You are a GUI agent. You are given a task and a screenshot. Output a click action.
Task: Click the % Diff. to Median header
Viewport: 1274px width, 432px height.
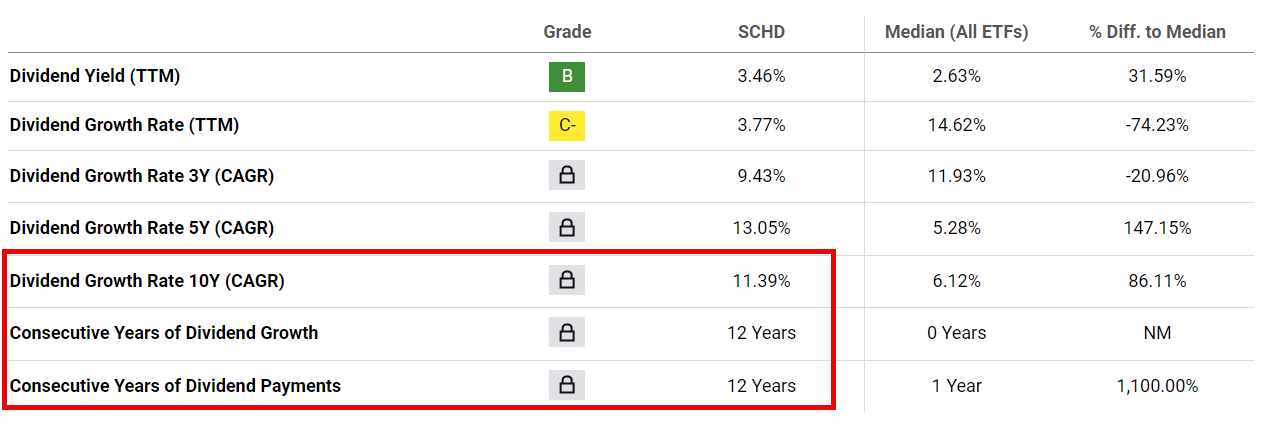coord(1157,32)
